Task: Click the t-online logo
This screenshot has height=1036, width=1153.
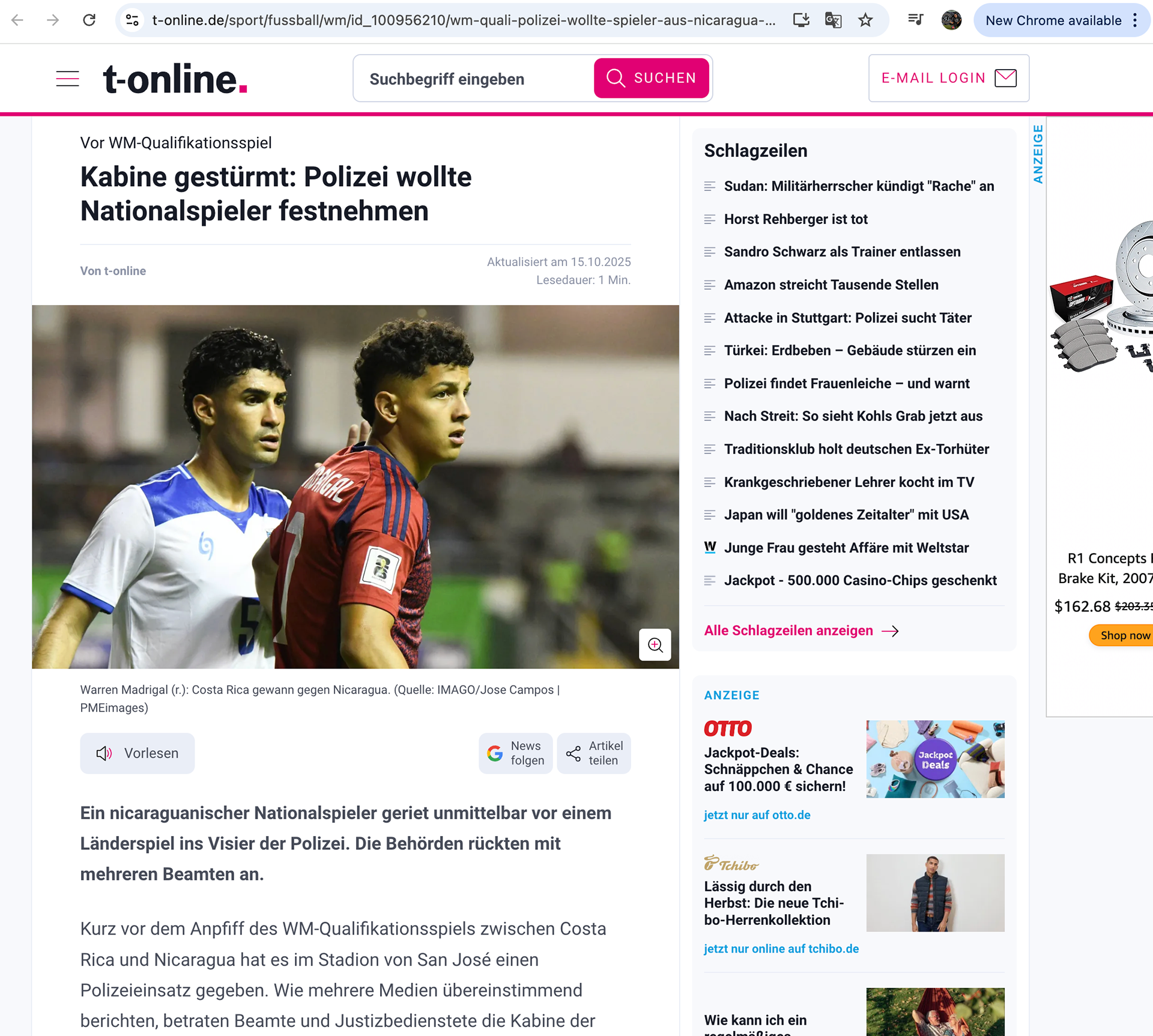Action: point(175,79)
